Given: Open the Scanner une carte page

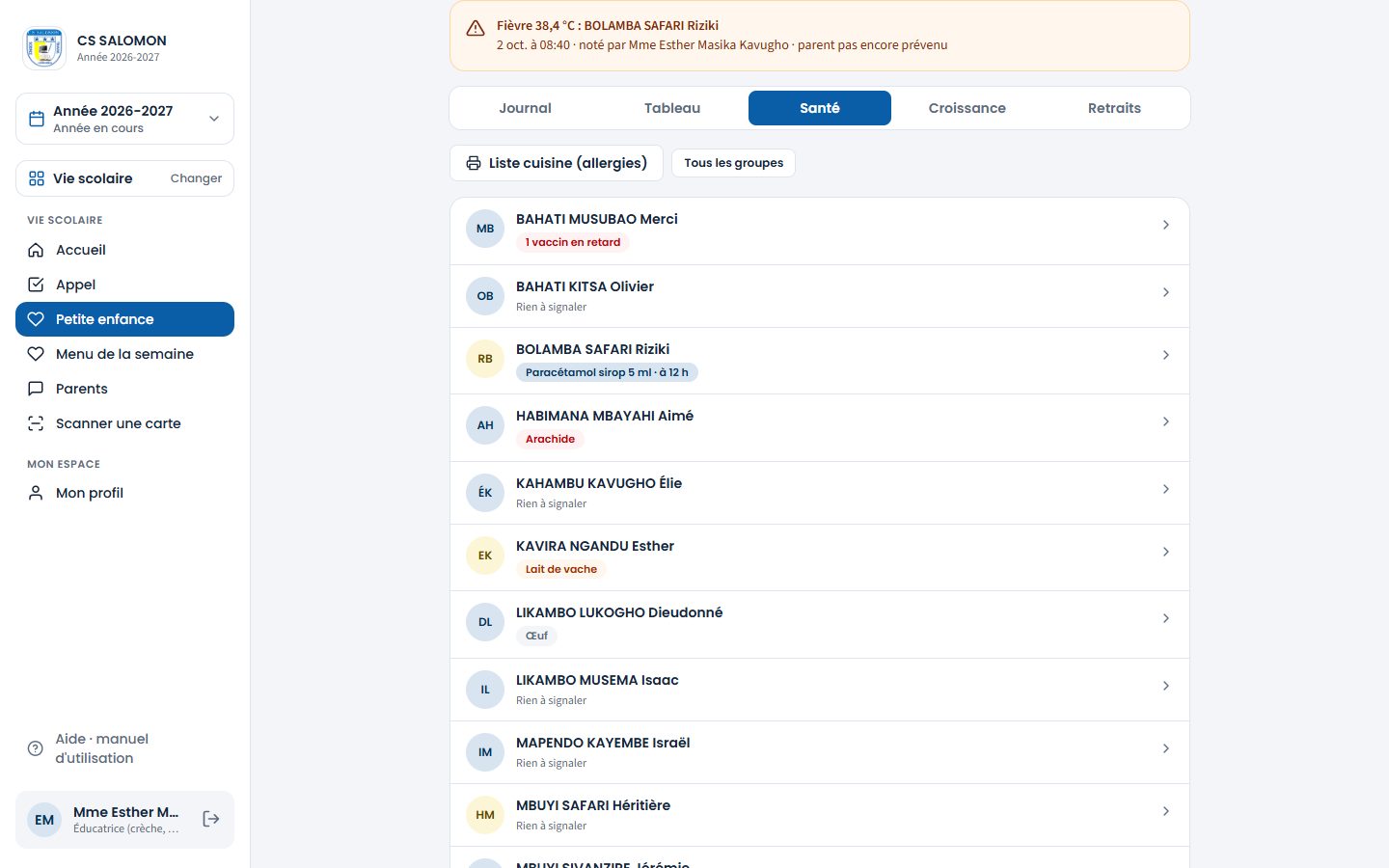Looking at the screenshot, I should [124, 423].
